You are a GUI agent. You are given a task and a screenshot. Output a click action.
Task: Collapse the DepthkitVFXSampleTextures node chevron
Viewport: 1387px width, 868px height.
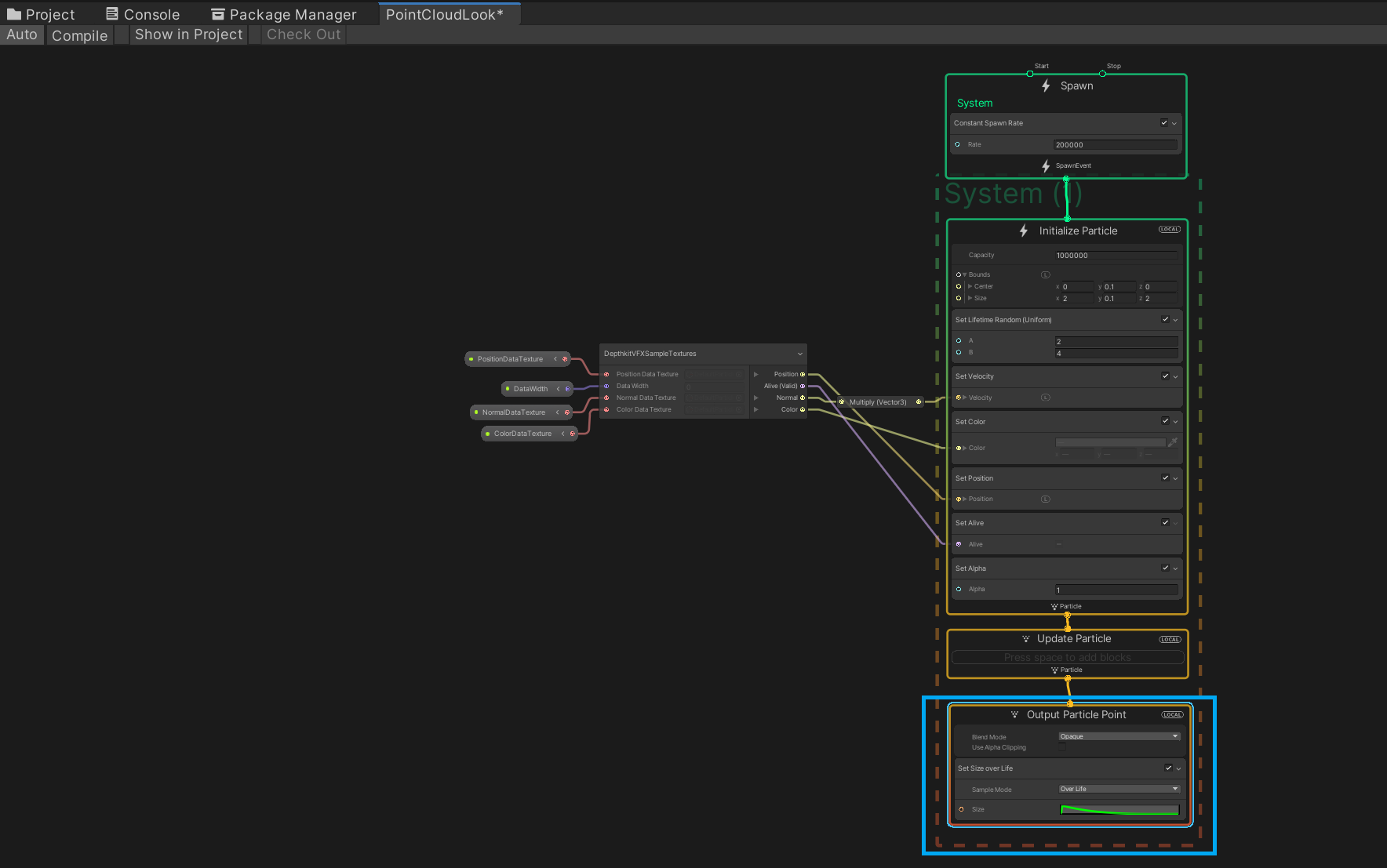tap(799, 354)
